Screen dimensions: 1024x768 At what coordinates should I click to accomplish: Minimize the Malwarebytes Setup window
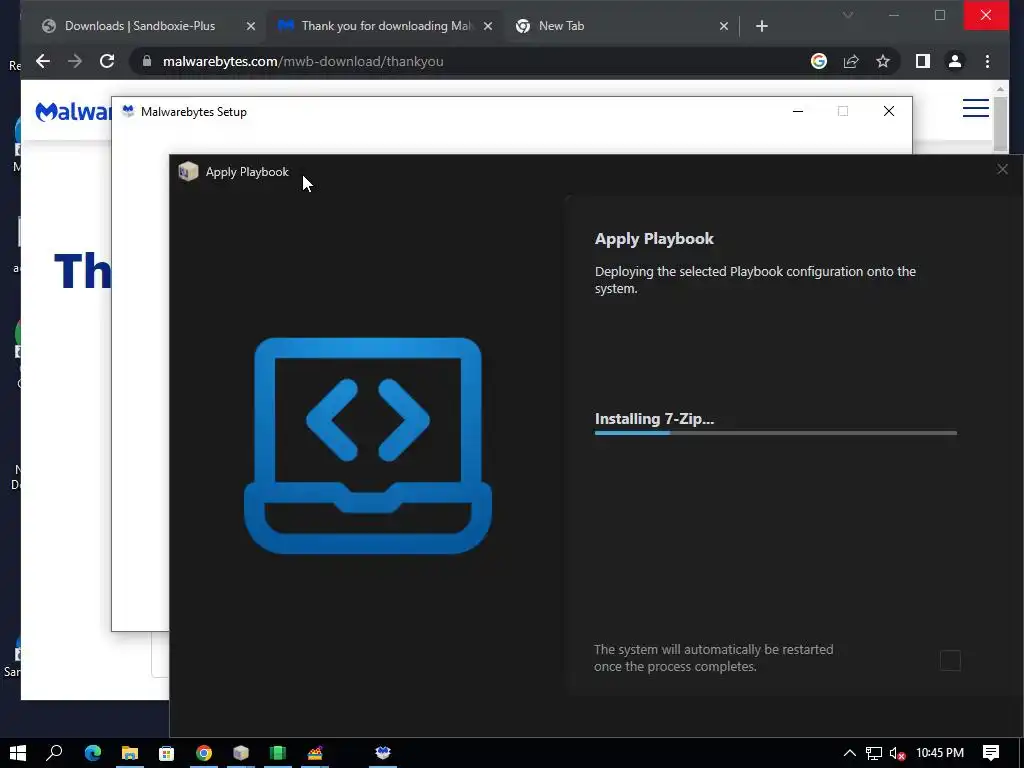[x=797, y=112]
